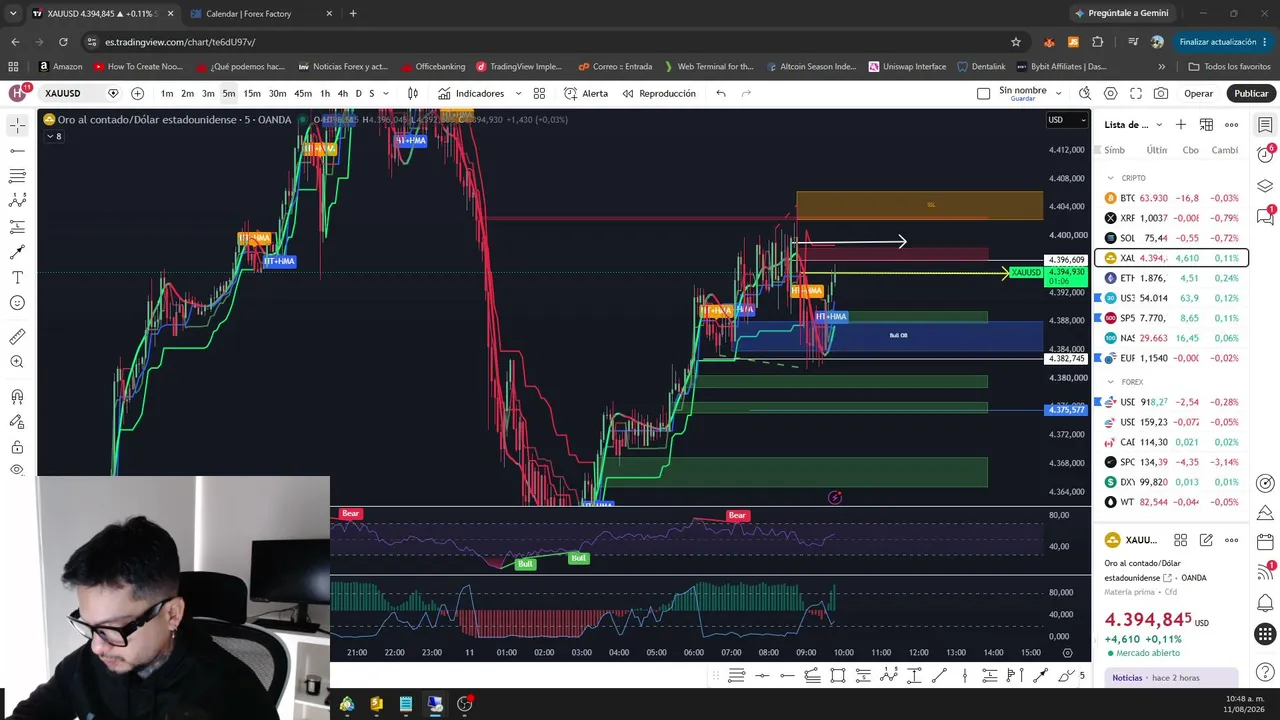Expand the collapsed indicator legend arrow showing 8
The width and height of the screenshot is (1280, 720).
[x=53, y=136]
